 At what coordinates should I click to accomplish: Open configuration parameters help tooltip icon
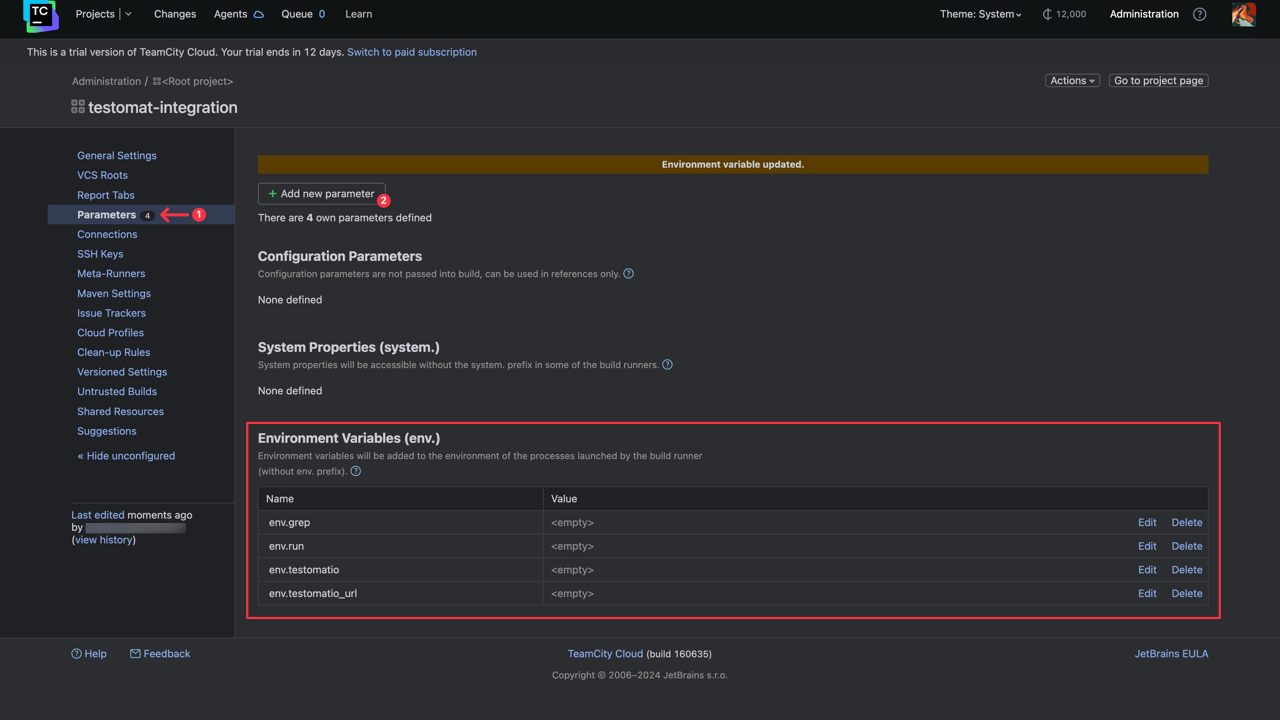pyautogui.click(x=628, y=273)
